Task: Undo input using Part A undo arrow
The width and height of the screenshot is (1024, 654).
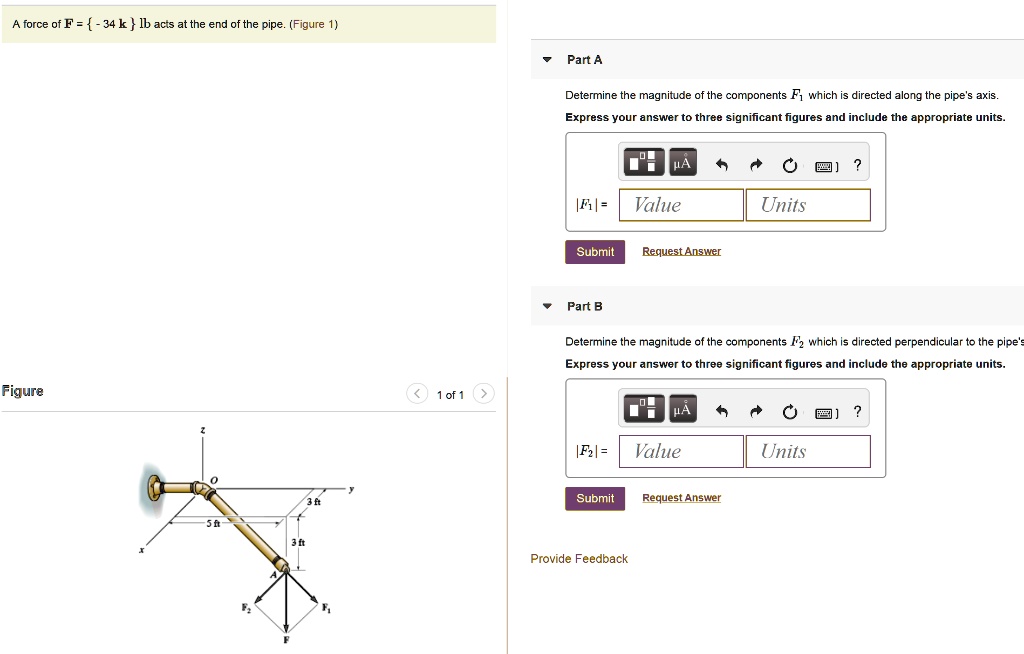Action: 722,162
